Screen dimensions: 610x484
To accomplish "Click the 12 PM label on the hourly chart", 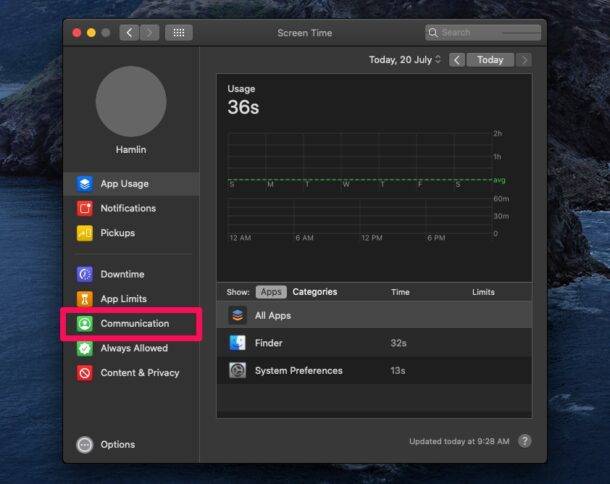I will coord(372,238).
